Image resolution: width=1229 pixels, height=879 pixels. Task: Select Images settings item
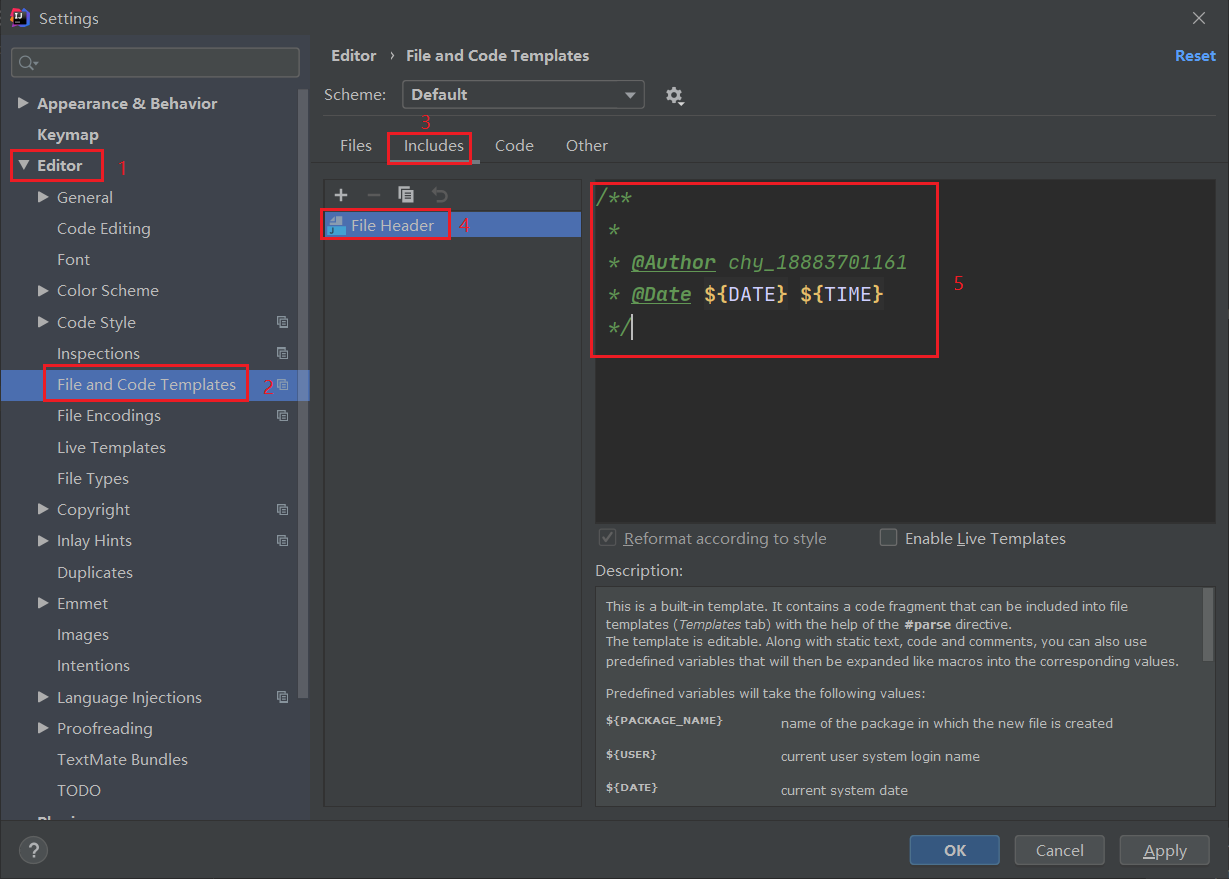point(83,634)
